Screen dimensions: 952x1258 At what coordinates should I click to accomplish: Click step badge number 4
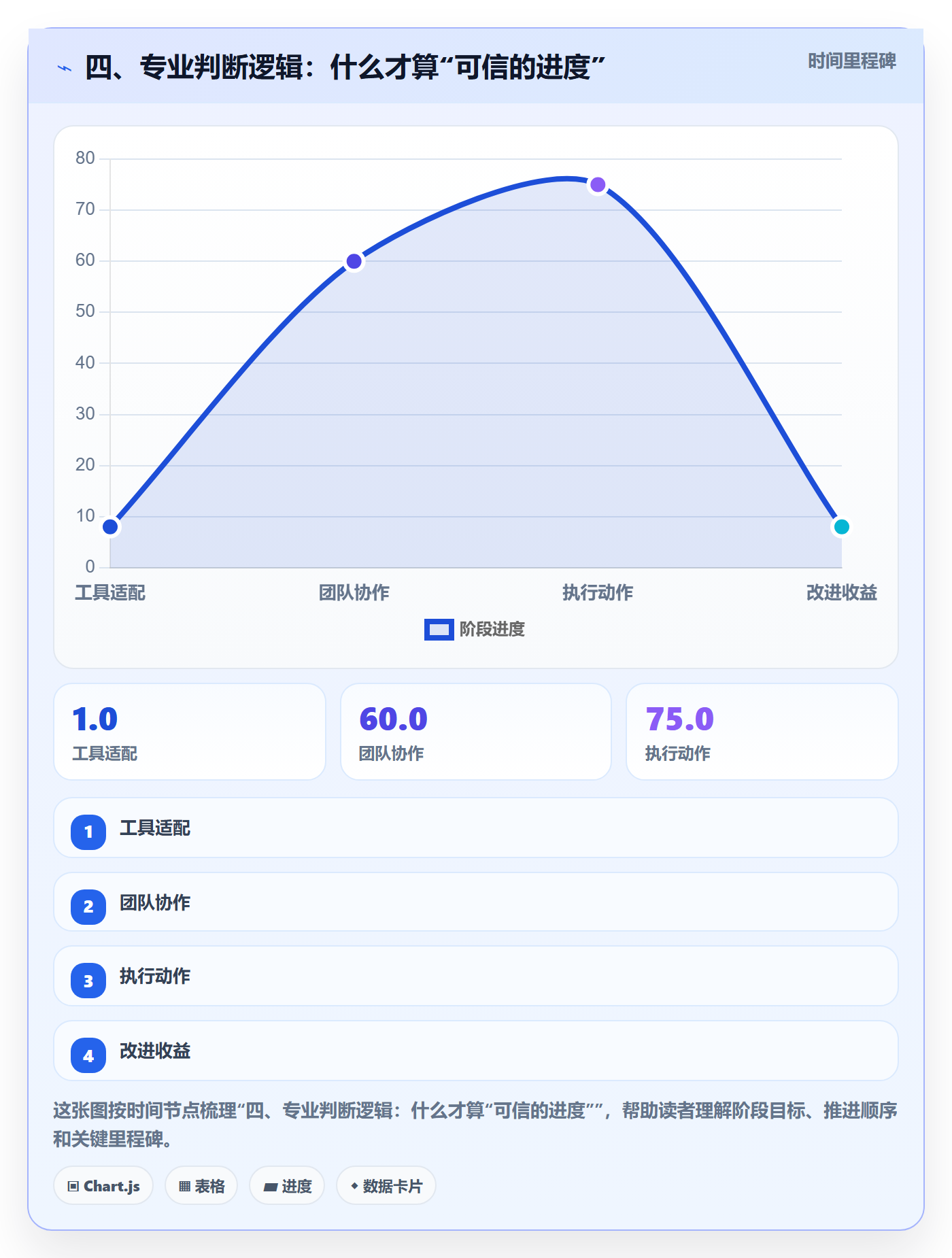[88, 1056]
